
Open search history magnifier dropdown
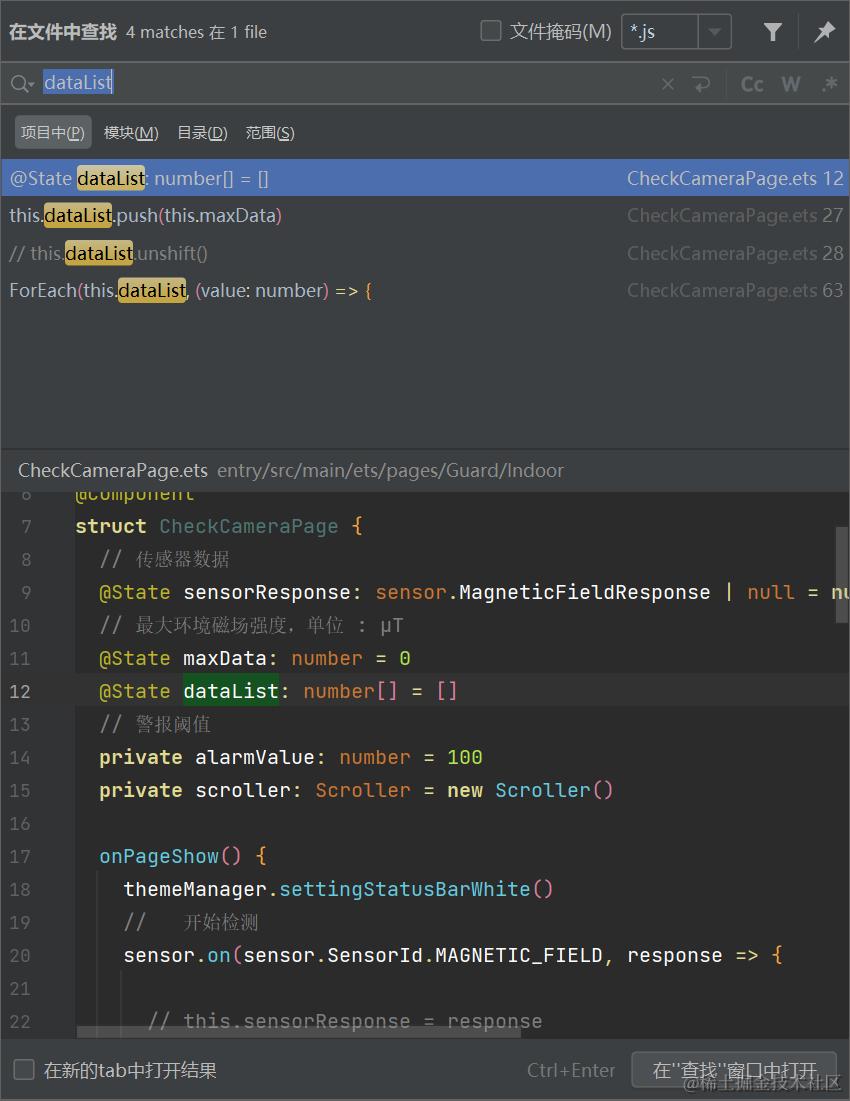tap(22, 84)
